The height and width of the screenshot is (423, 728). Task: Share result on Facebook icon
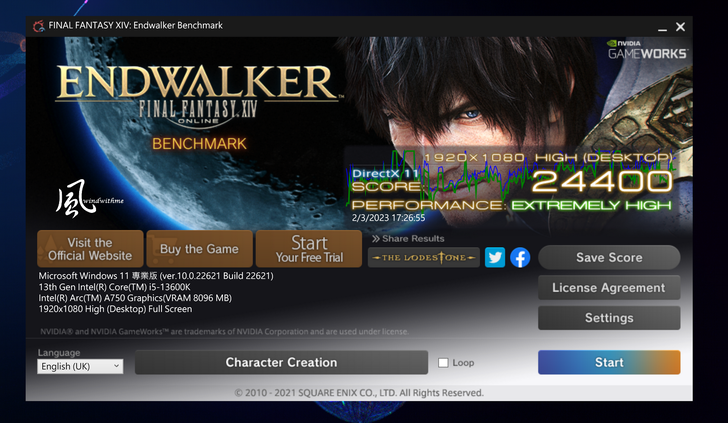(520, 257)
